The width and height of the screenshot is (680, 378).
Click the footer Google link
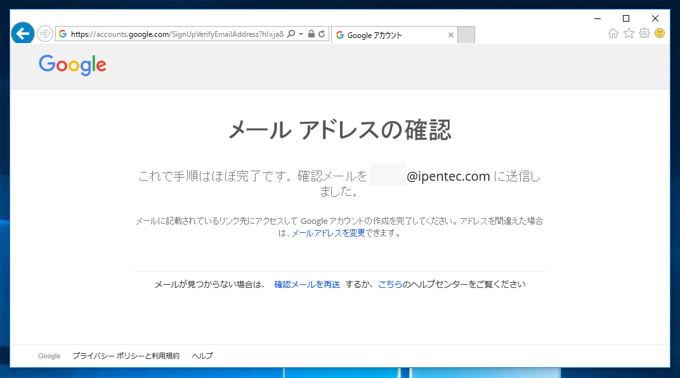(x=49, y=356)
